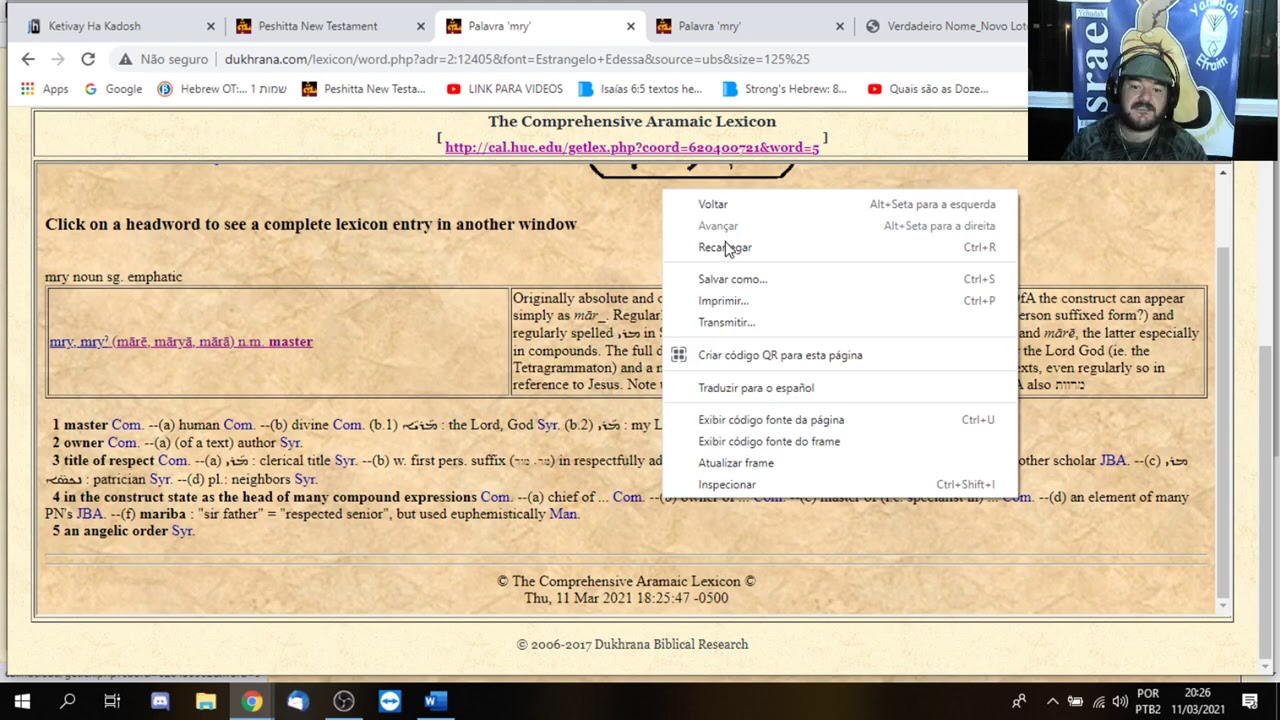Screen dimensions: 1280x720
Task: Click the taskbar search magnifier icon
Action: pyautogui.click(x=68, y=701)
